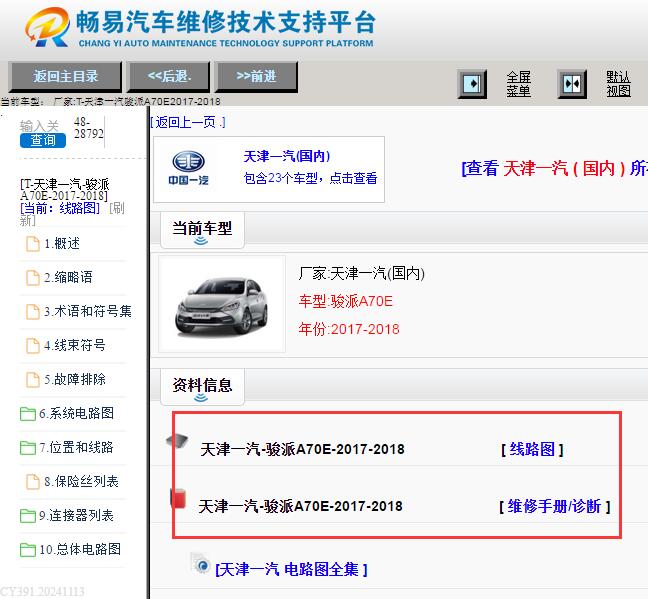This screenshot has width=648, height=599.
Task: Open tree item 3.术语和符号集
Action: [x=88, y=311]
